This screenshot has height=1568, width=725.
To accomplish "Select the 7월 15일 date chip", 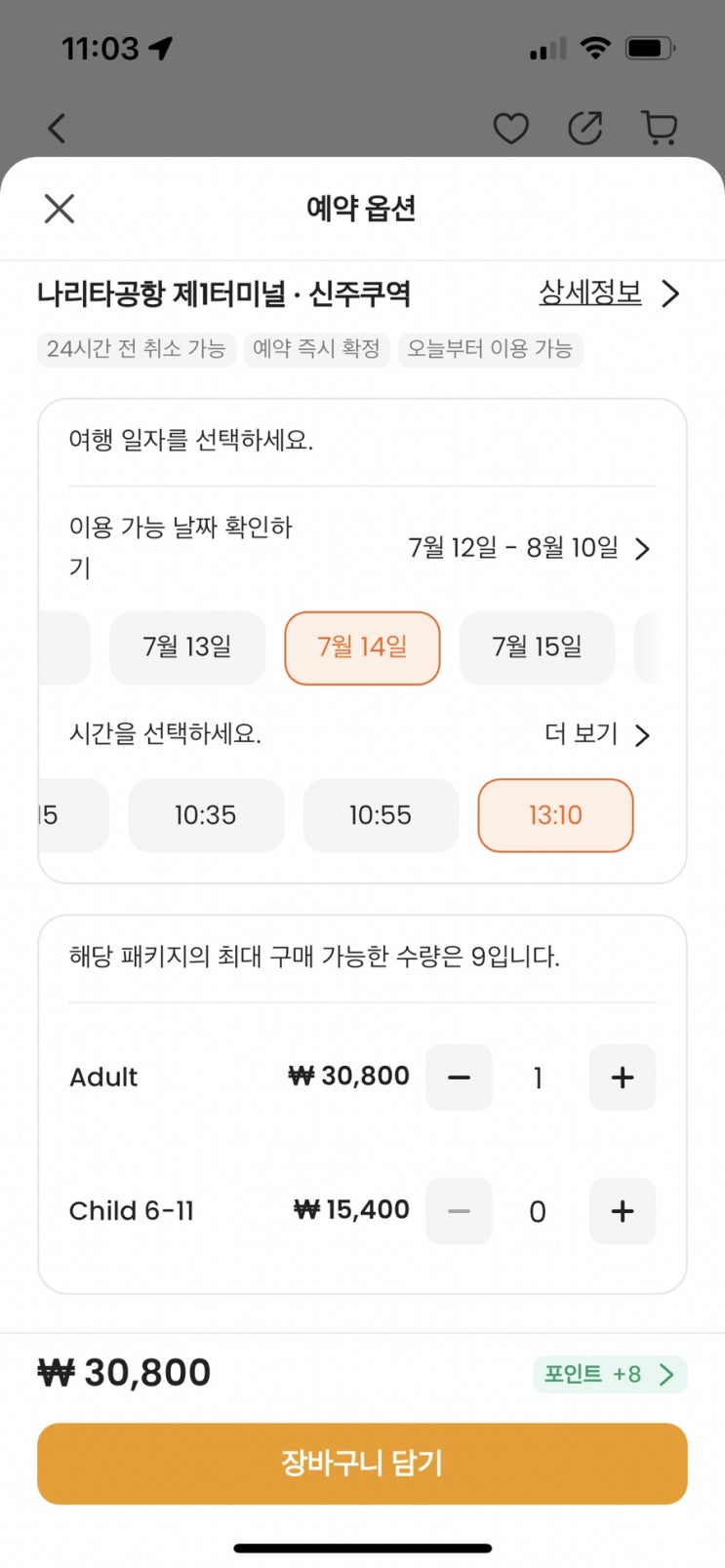I will (x=537, y=647).
